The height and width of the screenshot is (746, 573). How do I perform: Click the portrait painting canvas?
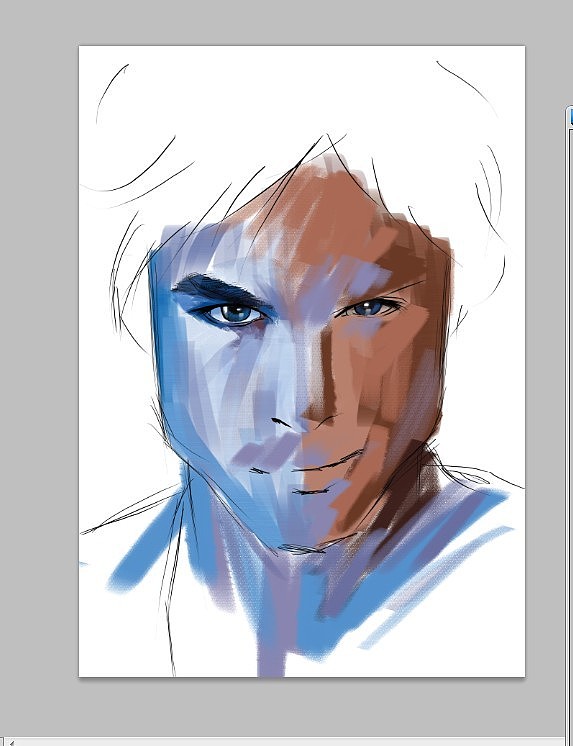302,361
